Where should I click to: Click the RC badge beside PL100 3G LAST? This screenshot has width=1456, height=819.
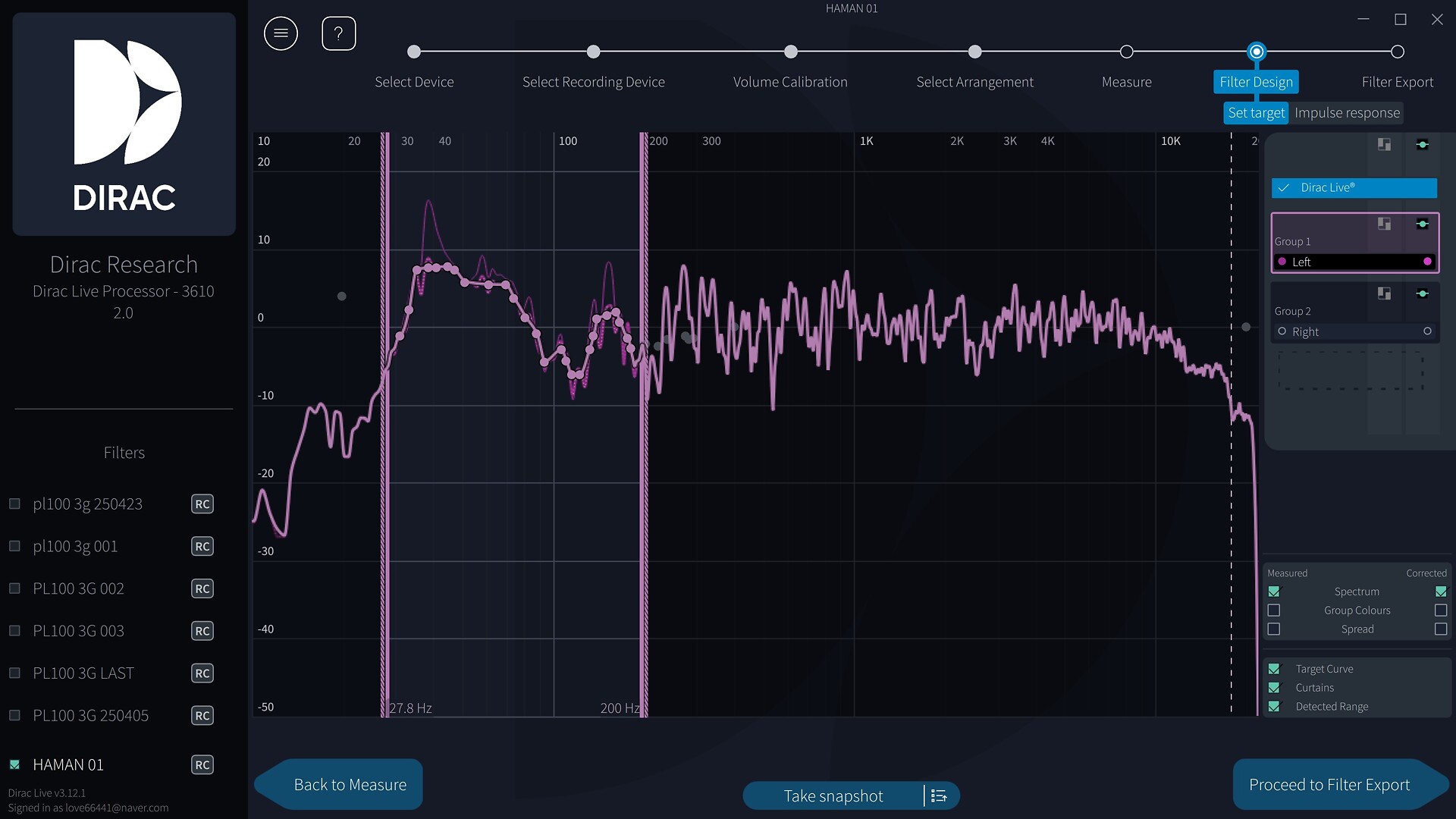tap(202, 673)
